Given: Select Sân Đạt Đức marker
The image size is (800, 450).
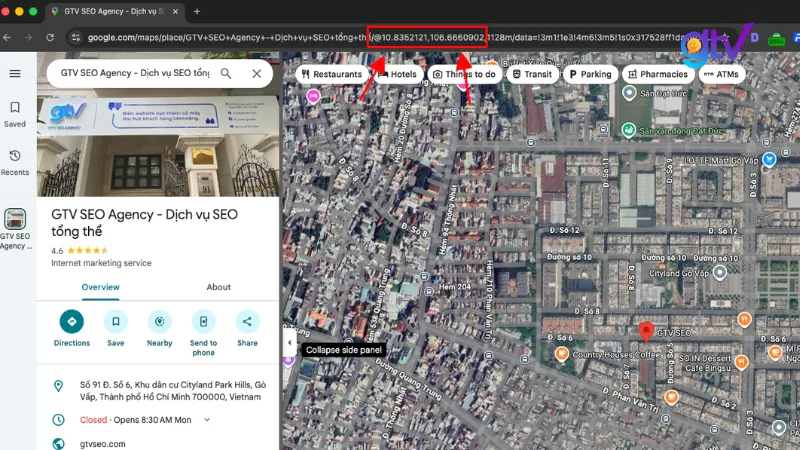Looking at the screenshot, I should click(x=629, y=93).
